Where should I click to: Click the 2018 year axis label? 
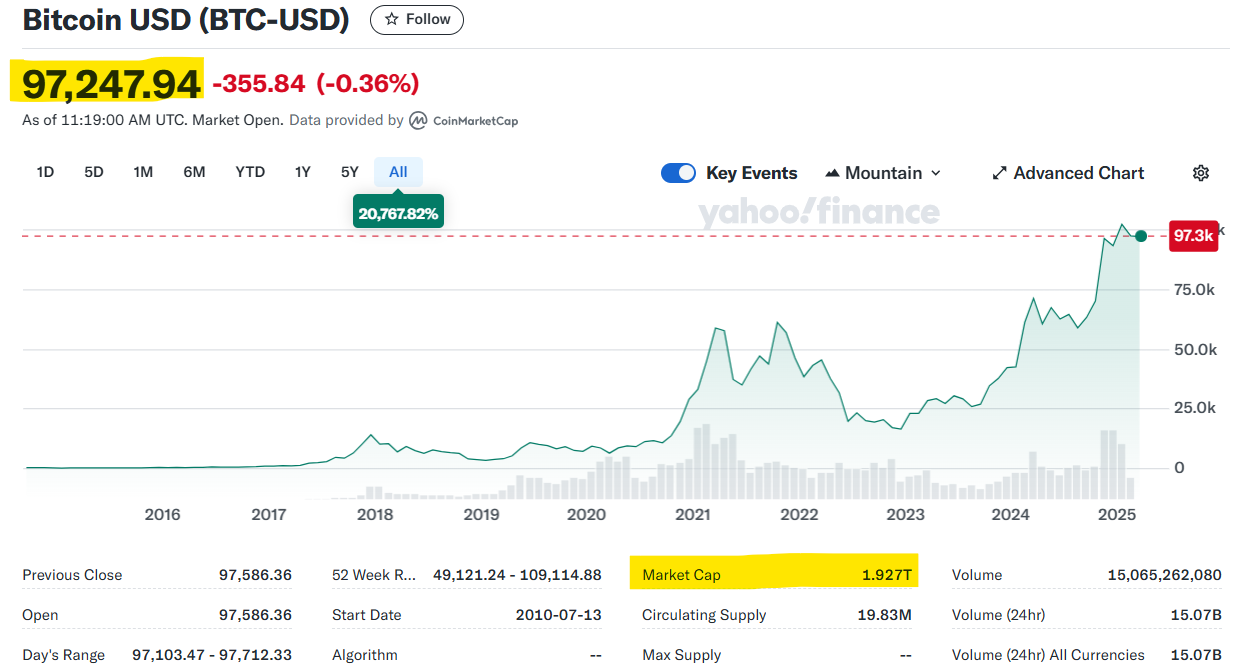pyautogui.click(x=375, y=514)
